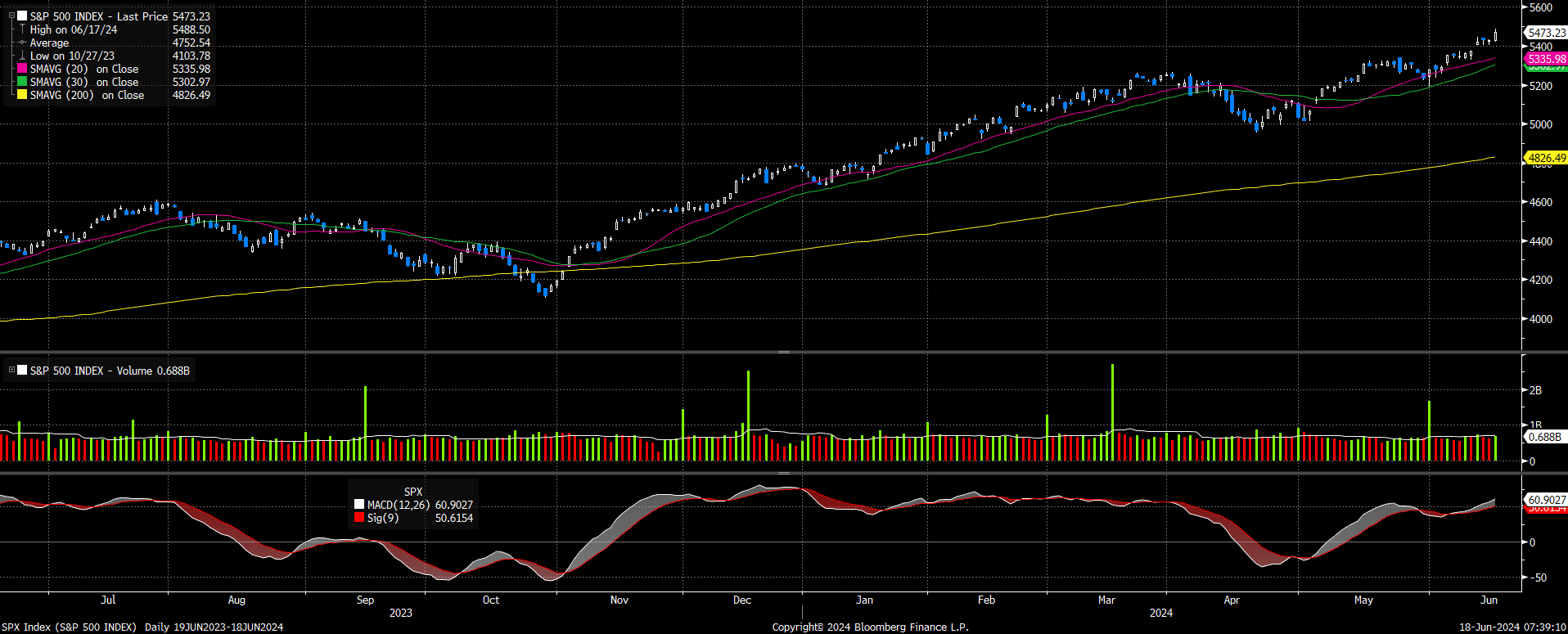1568x634 pixels.
Task: Click the 'Jul' x-axis month label
Action: [x=108, y=600]
